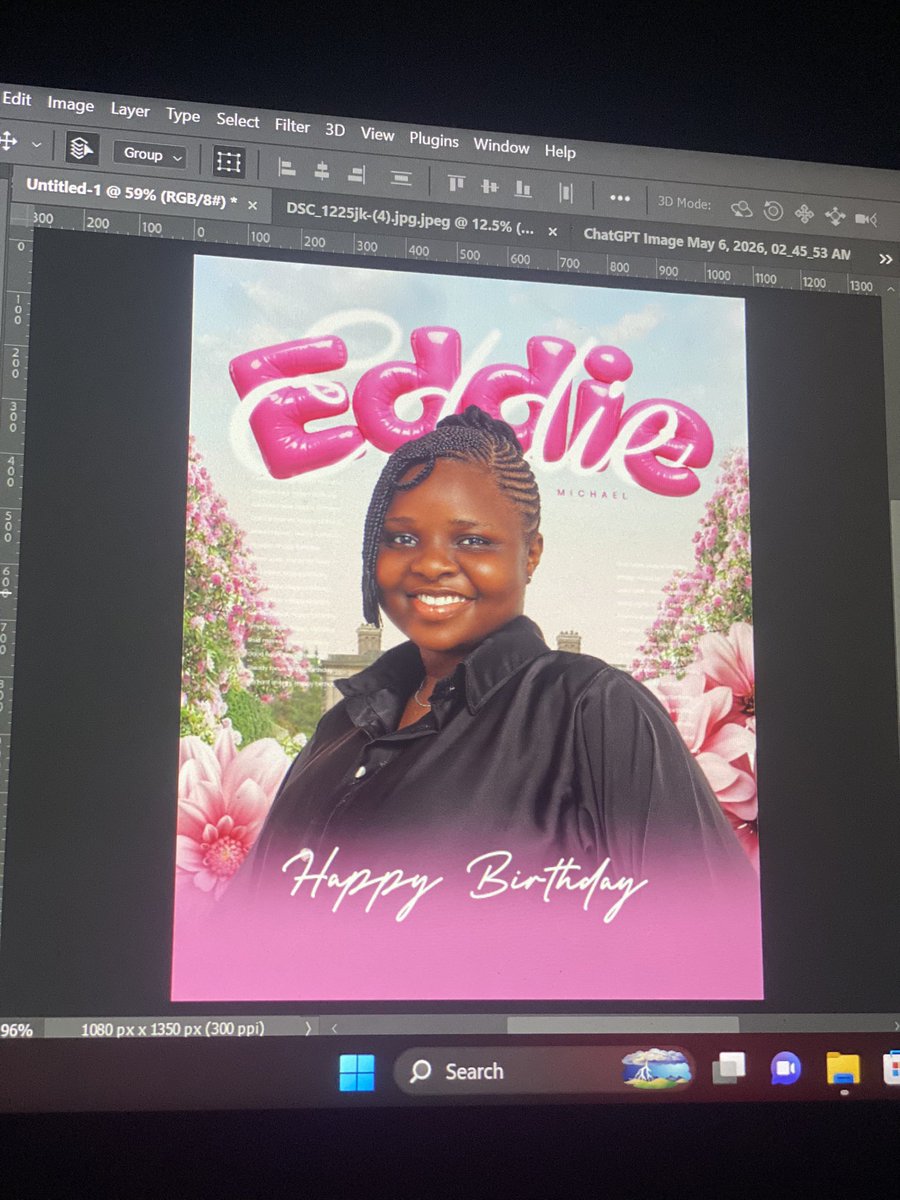Image resolution: width=900 pixels, height=1200 pixels.
Task: Switch to the DSC_1225jk-(4).jpg.jpeg tab
Action: click(412, 219)
